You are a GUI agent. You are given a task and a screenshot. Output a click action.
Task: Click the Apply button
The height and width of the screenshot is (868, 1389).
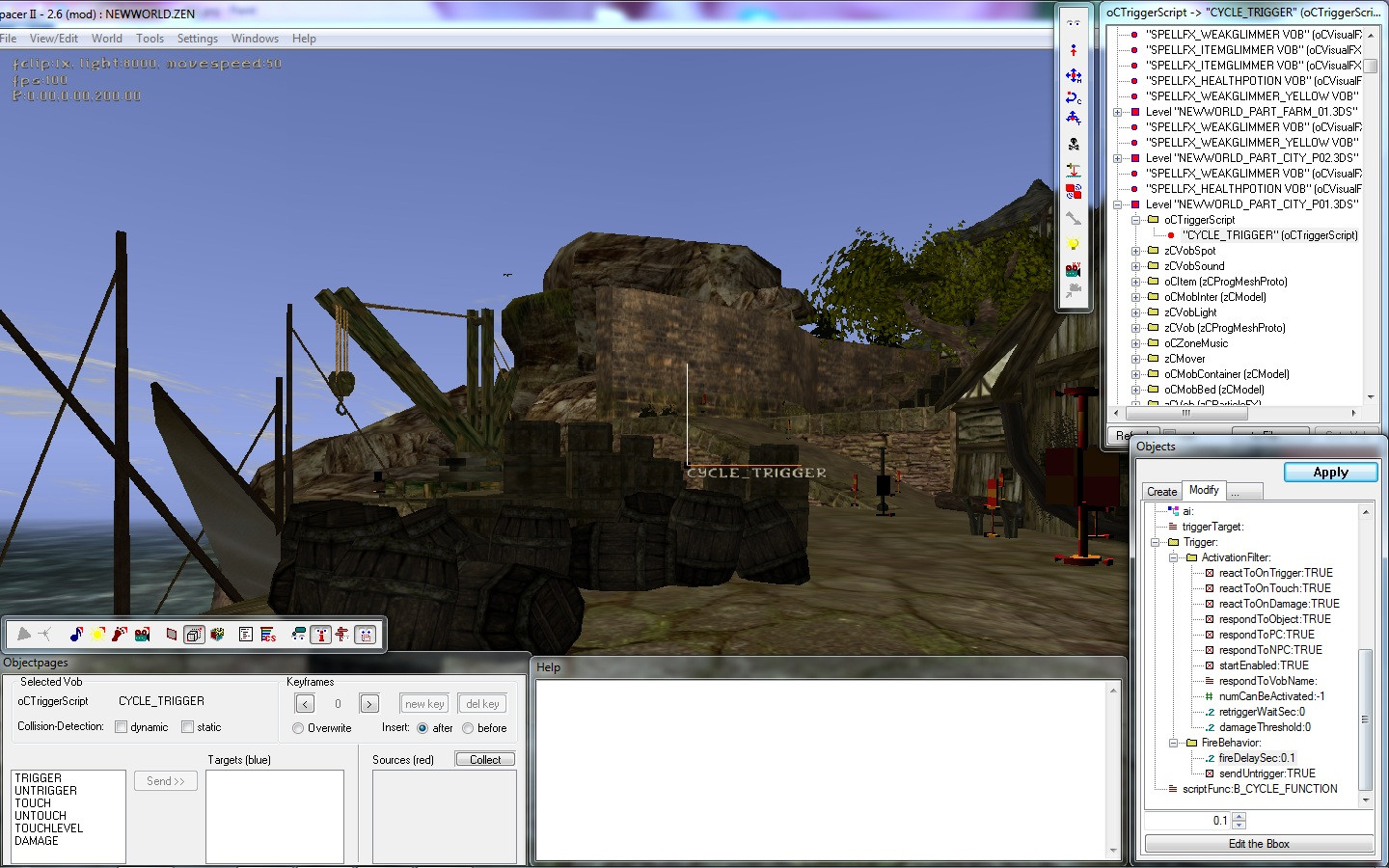coord(1330,472)
